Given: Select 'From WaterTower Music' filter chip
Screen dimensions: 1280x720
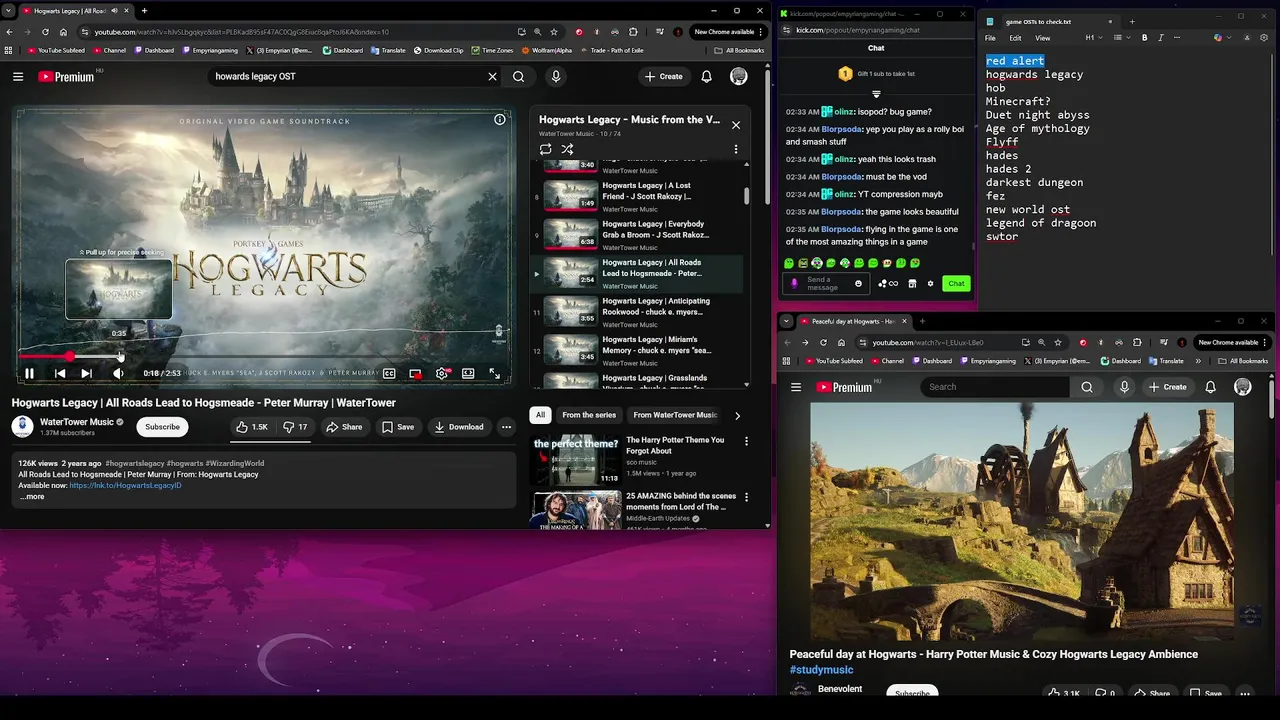Looking at the screenshot, I should click(675, 415).
